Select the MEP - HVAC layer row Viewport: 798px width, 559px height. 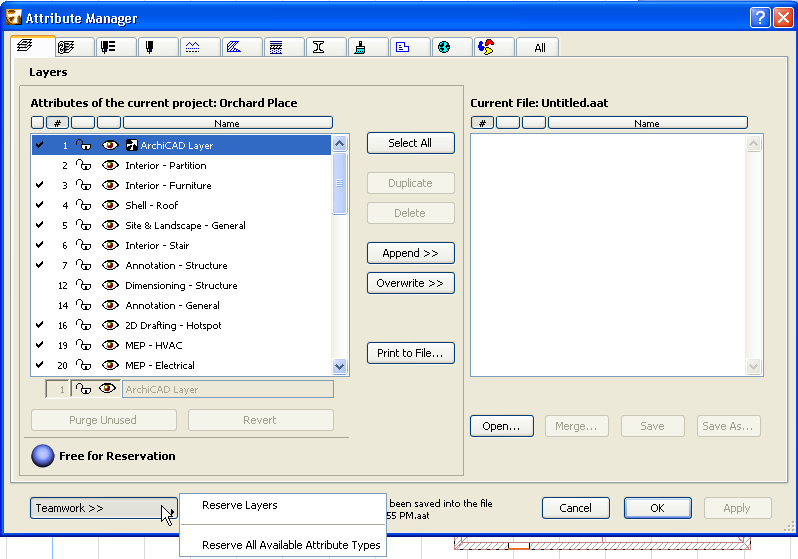click(181, 345)
